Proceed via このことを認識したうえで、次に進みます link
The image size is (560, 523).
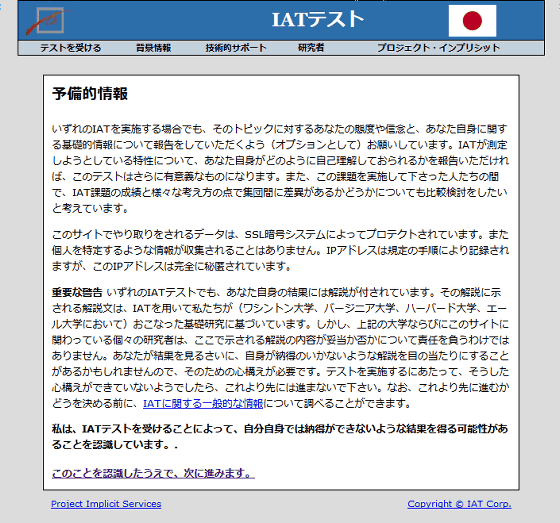153,473
